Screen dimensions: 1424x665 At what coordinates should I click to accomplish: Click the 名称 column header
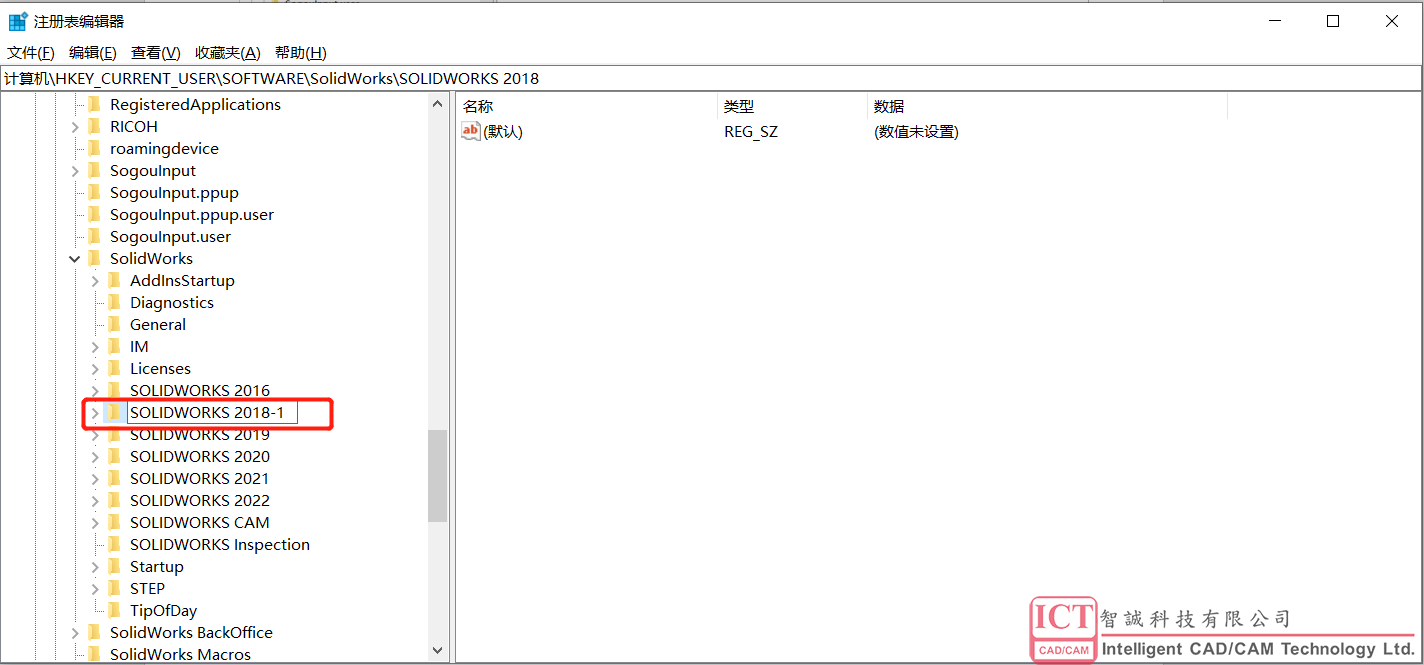tap(588, 106)
